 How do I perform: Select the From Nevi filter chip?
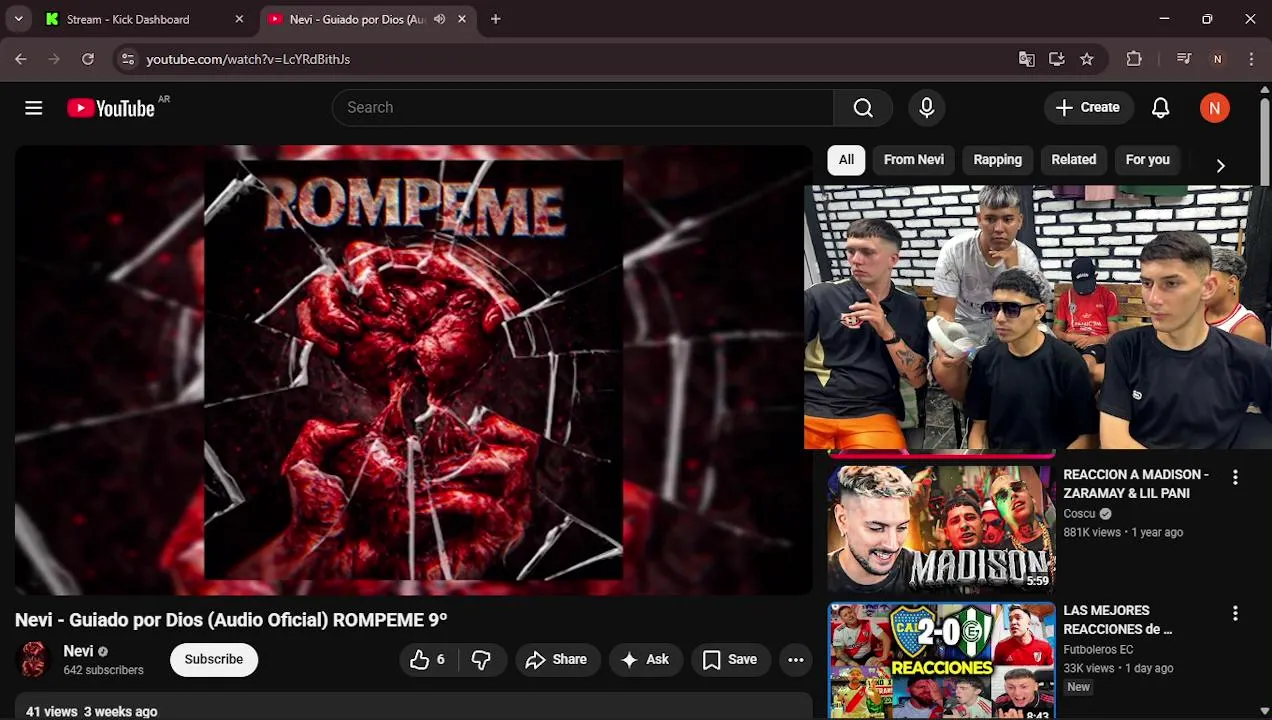pyautogui.click(x=913, y=160)
